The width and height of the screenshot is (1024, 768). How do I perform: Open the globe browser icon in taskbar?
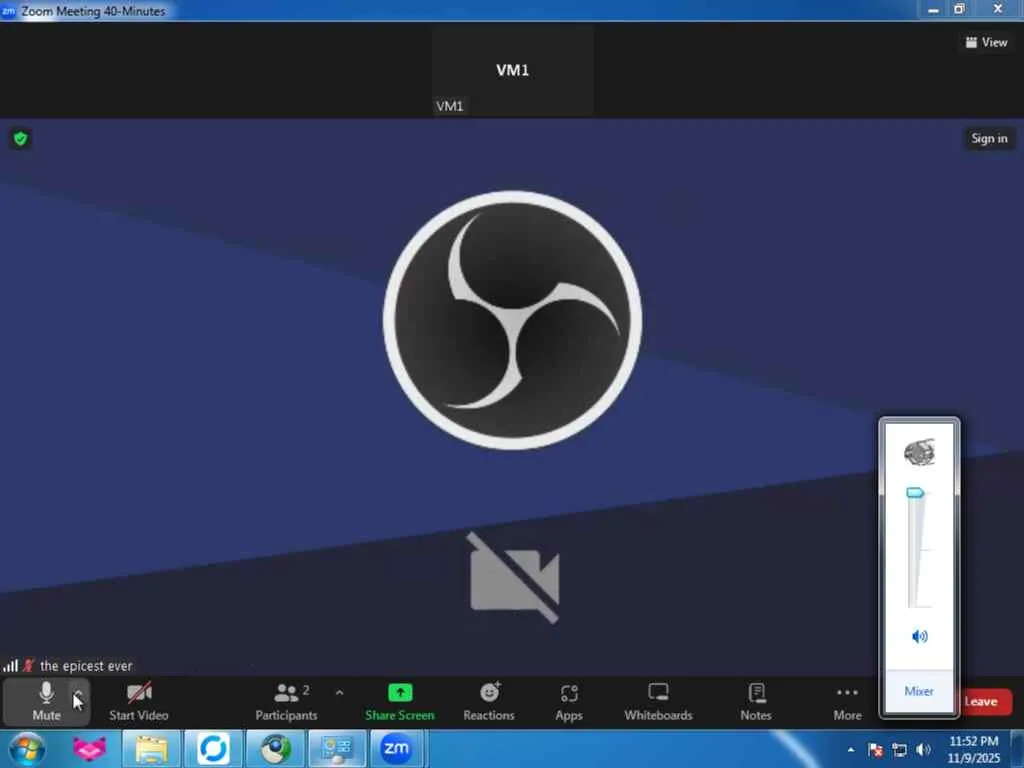[276, 748]
